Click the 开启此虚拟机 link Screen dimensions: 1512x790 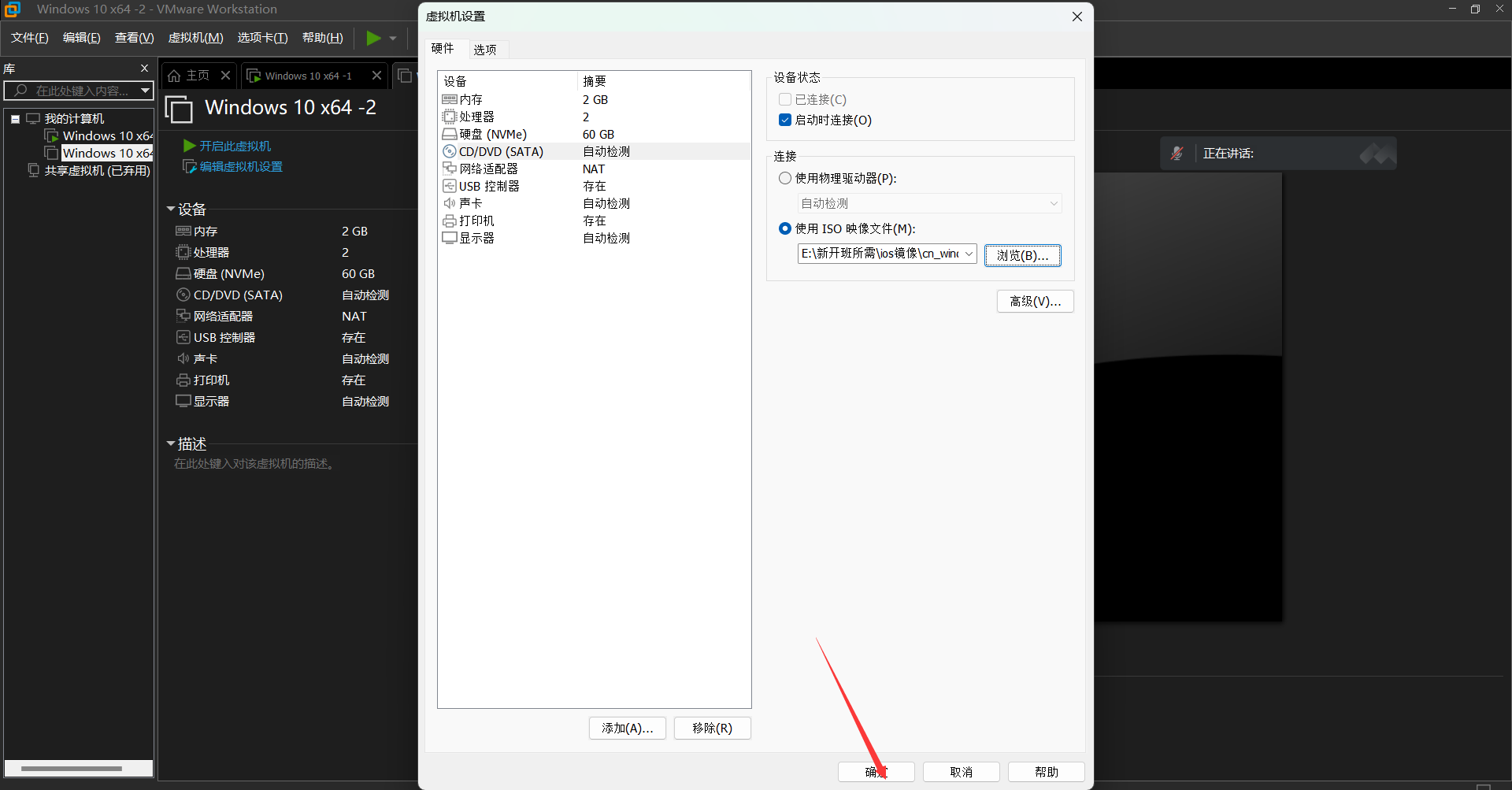click(235, 146)
